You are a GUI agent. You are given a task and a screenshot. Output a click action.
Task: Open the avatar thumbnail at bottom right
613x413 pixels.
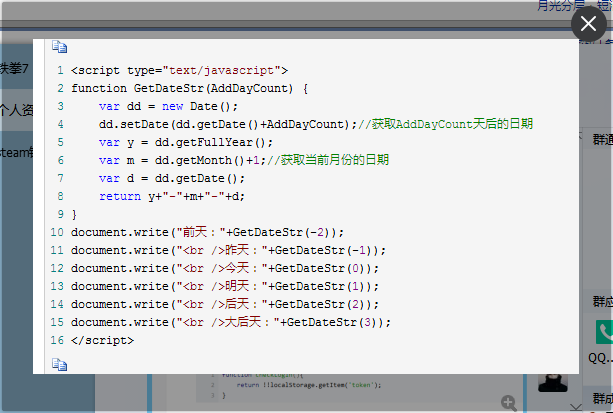(552, 383)
